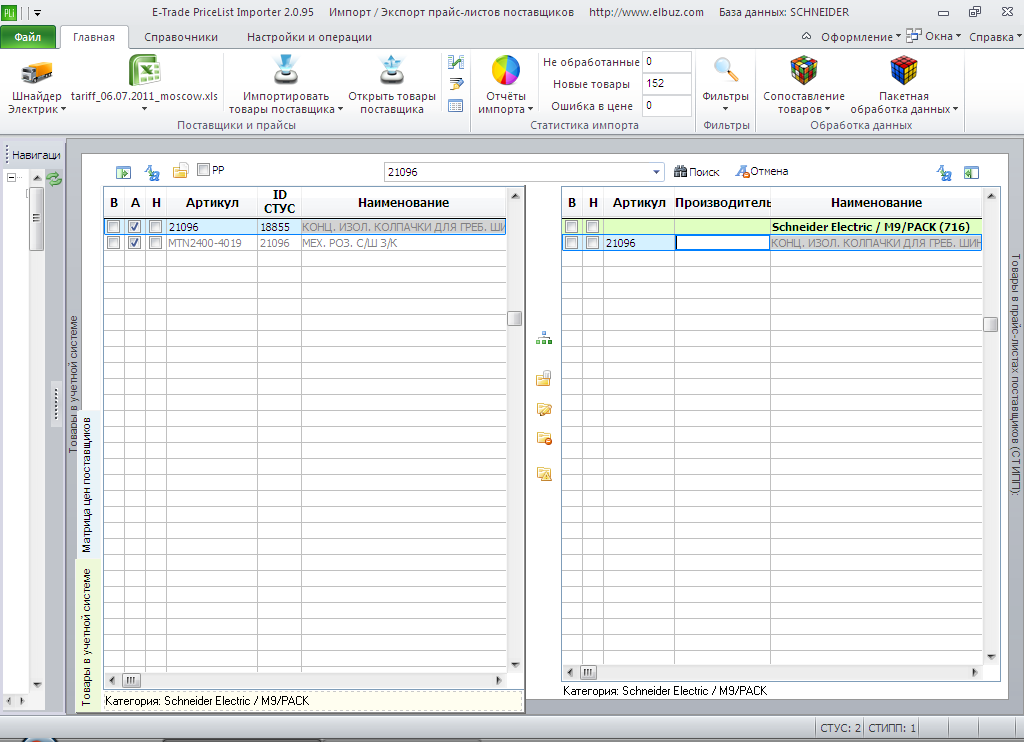Toggle column Н checkbox in row MTN2400-4019
Screen dimensions: 1024x742
pyautogui.click(x=155, y=242)
